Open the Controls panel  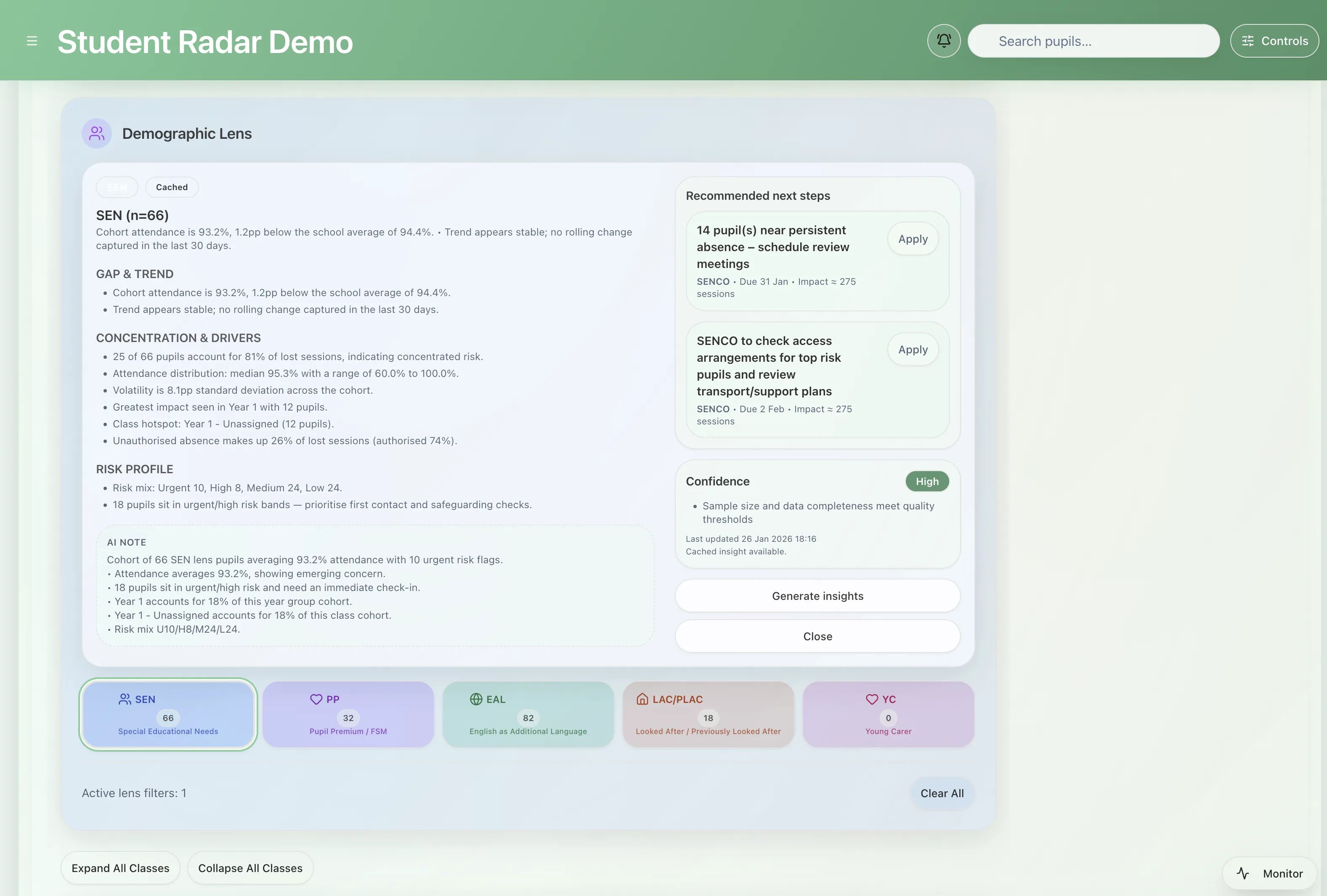[x=1274, y=41]
